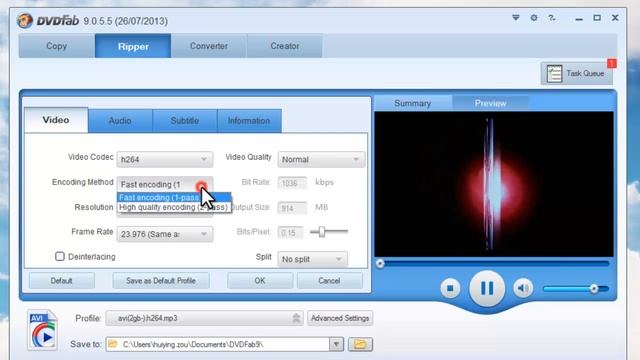
Task: Switch to the Copy tab
Action: point(56,46)
